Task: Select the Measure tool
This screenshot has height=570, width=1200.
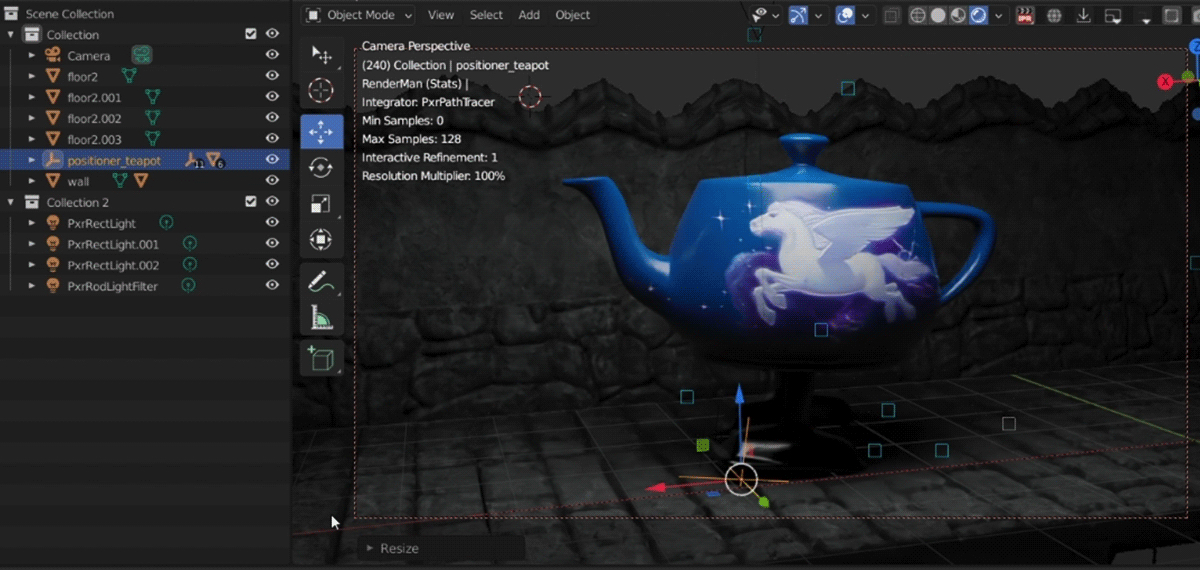Action: coord(321,318)
